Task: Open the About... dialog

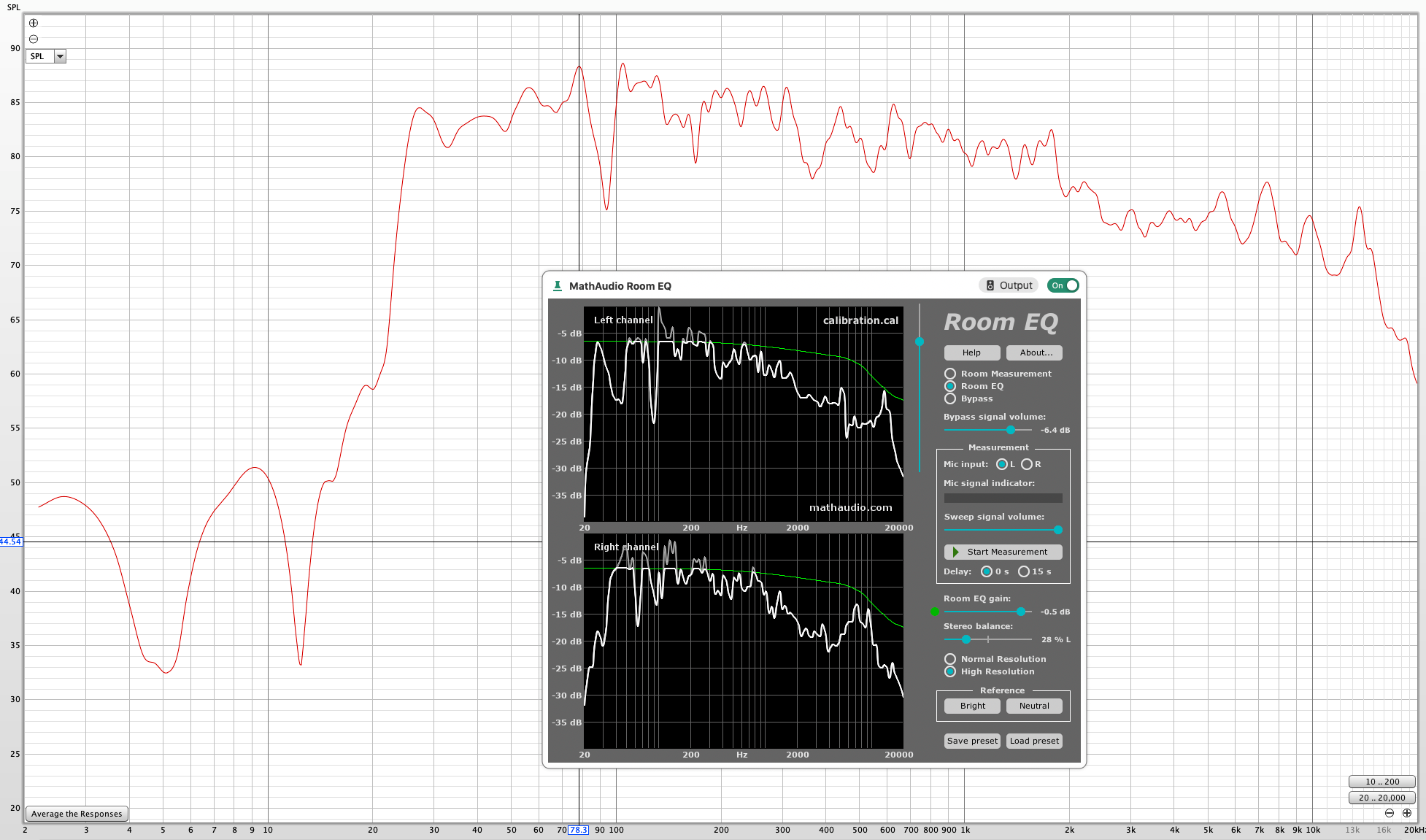Action: coord(1035,352)
